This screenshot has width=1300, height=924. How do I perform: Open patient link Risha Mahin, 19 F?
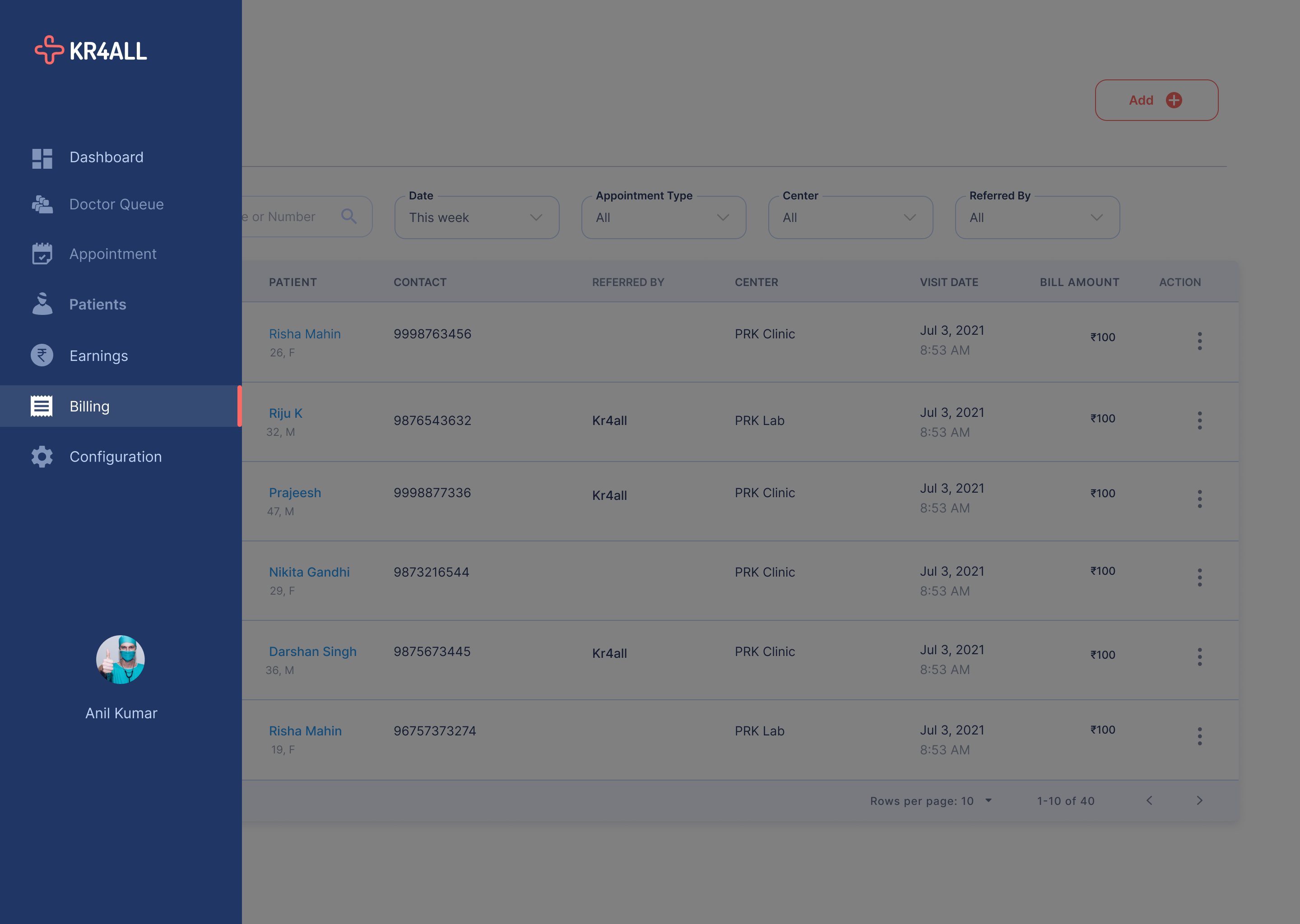305,731
